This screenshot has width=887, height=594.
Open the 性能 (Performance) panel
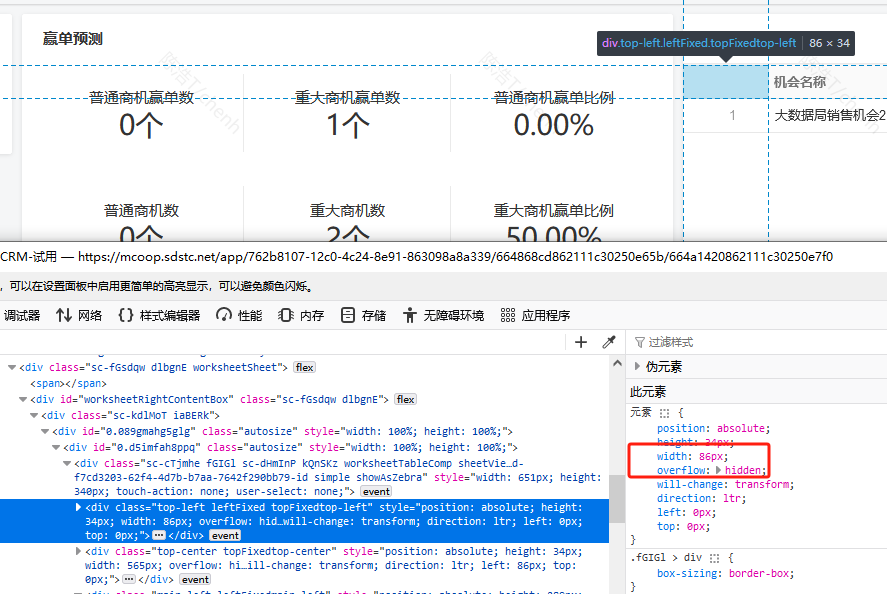coord(239,315)
